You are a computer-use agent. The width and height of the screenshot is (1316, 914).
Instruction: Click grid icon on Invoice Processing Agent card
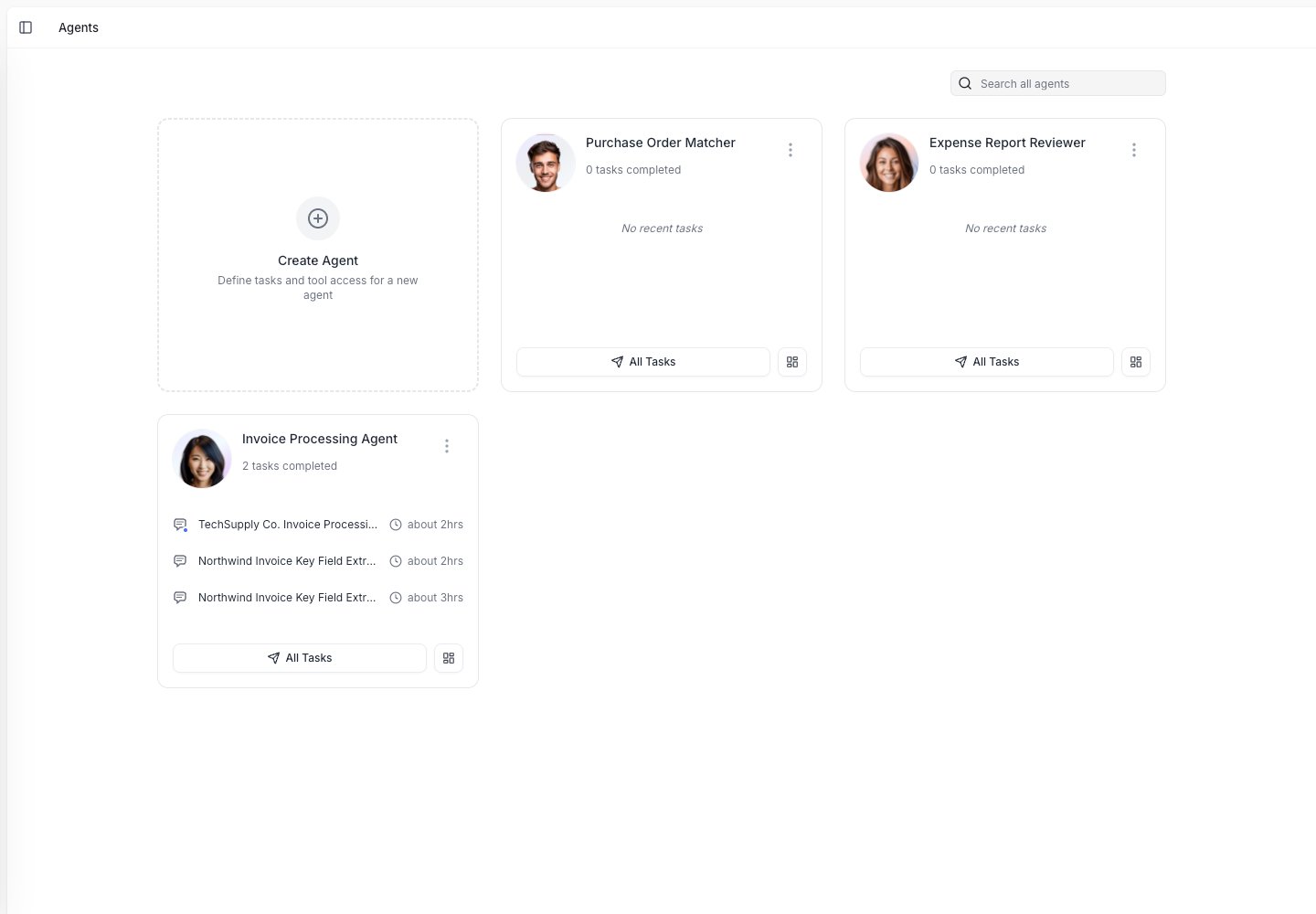tap(449, 658)
